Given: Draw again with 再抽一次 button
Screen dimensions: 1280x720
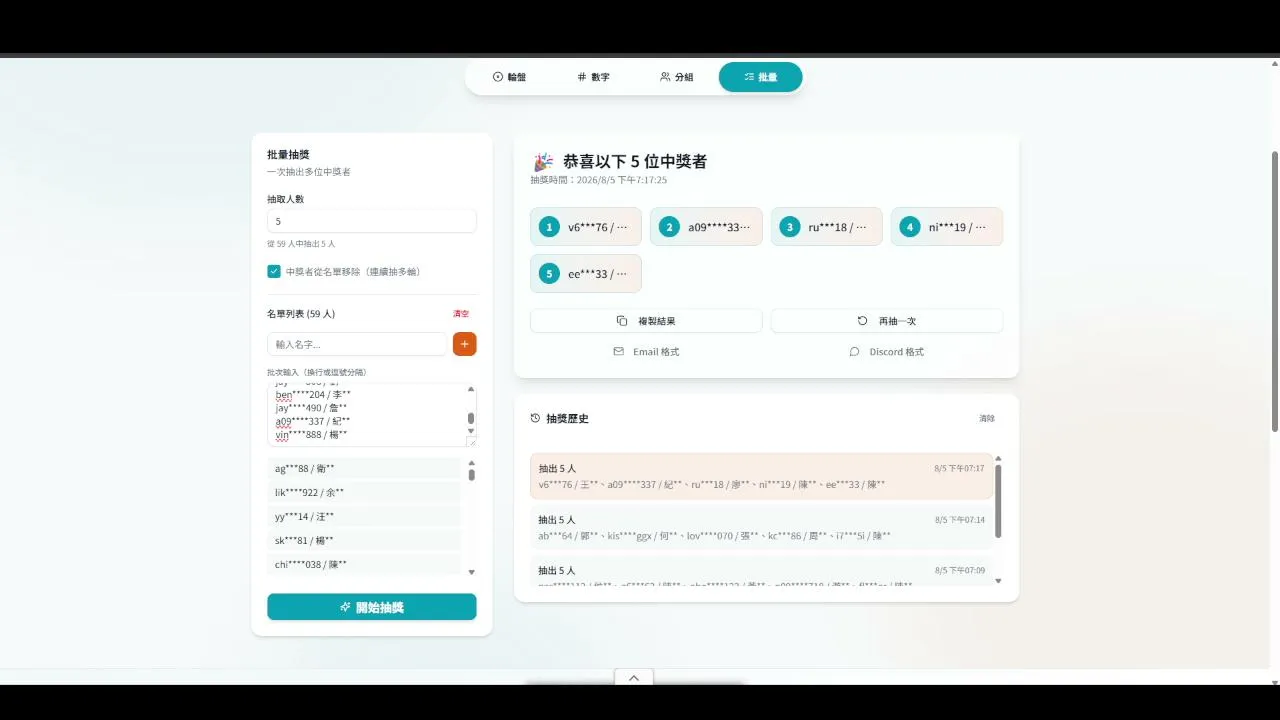Looking at the screenshot, I should pyautogui.click(x=886, y=321).
